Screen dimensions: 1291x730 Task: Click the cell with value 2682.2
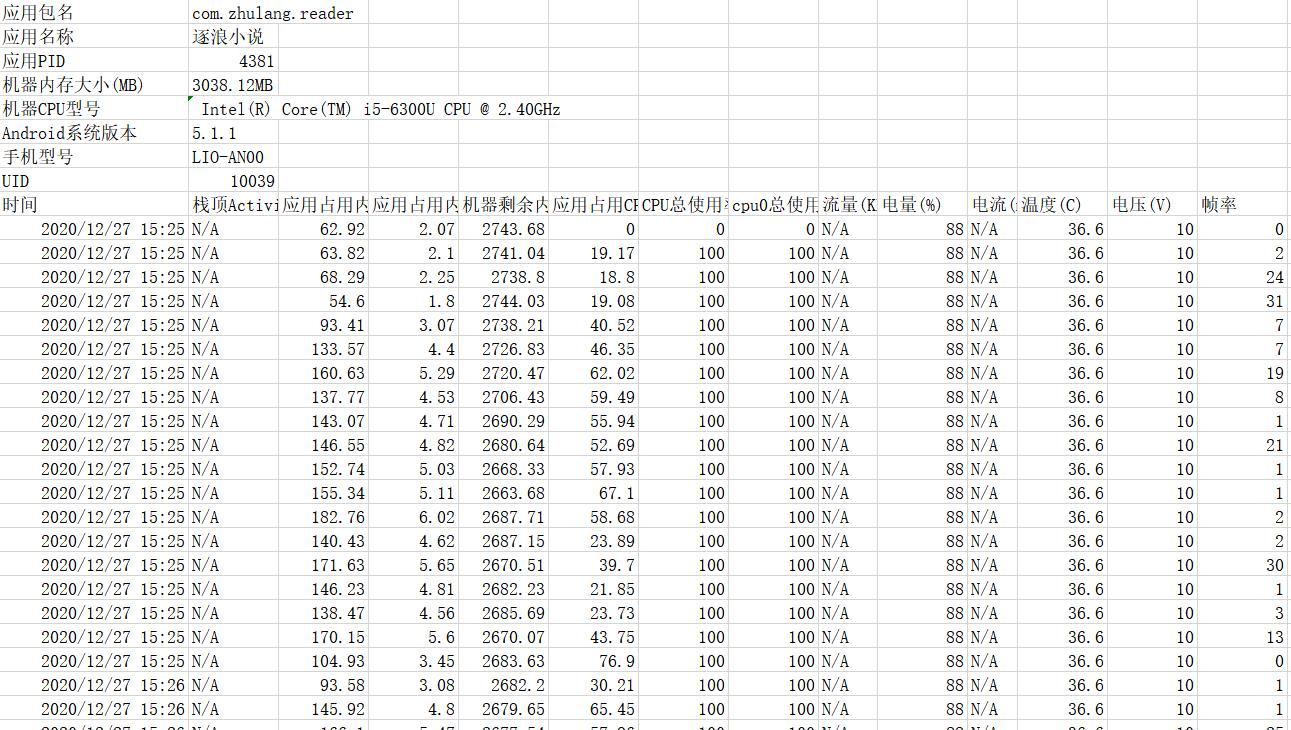coord(504,685)
